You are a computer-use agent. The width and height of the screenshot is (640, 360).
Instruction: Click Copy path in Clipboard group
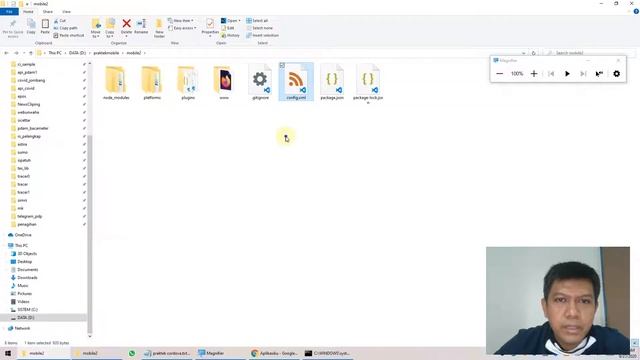tap(65, 28)
